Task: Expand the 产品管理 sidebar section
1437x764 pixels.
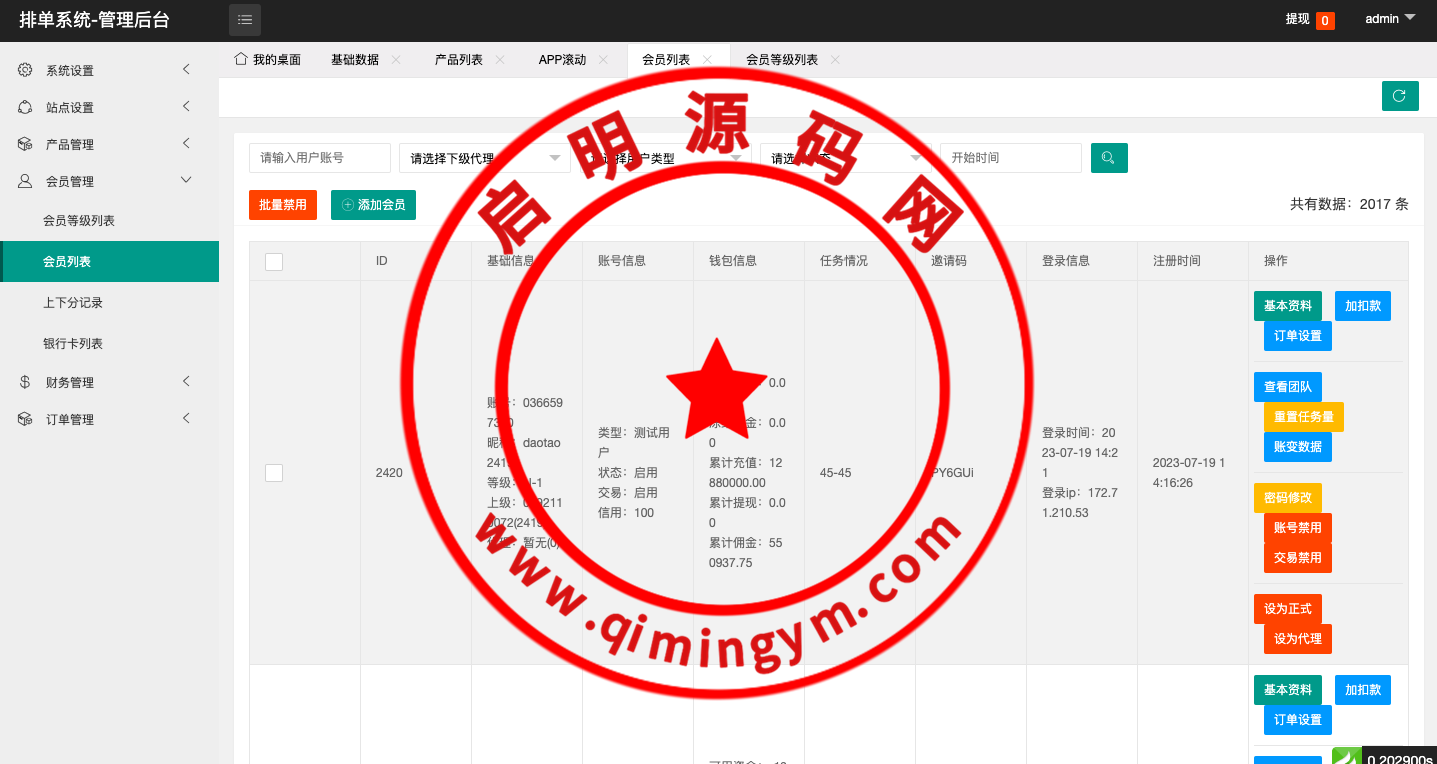Action: coord(186,144)
